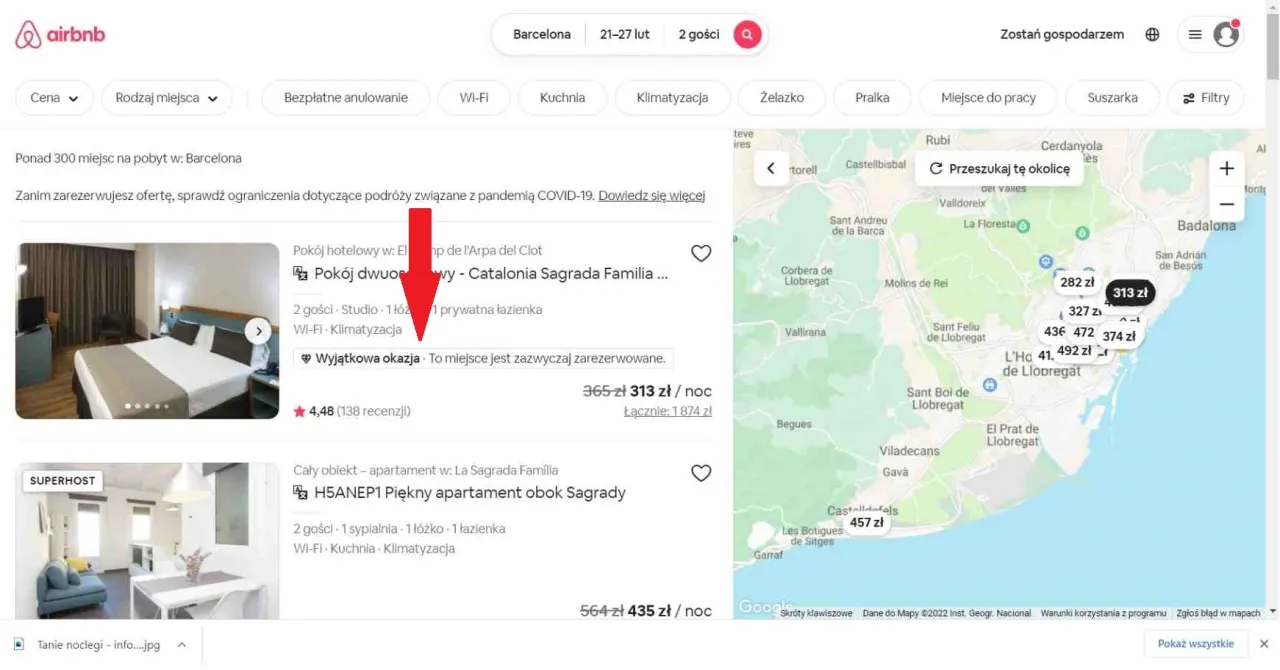Click the Dowiedz się więcej link
The image size is (1280, 670).
pos(652,195)
